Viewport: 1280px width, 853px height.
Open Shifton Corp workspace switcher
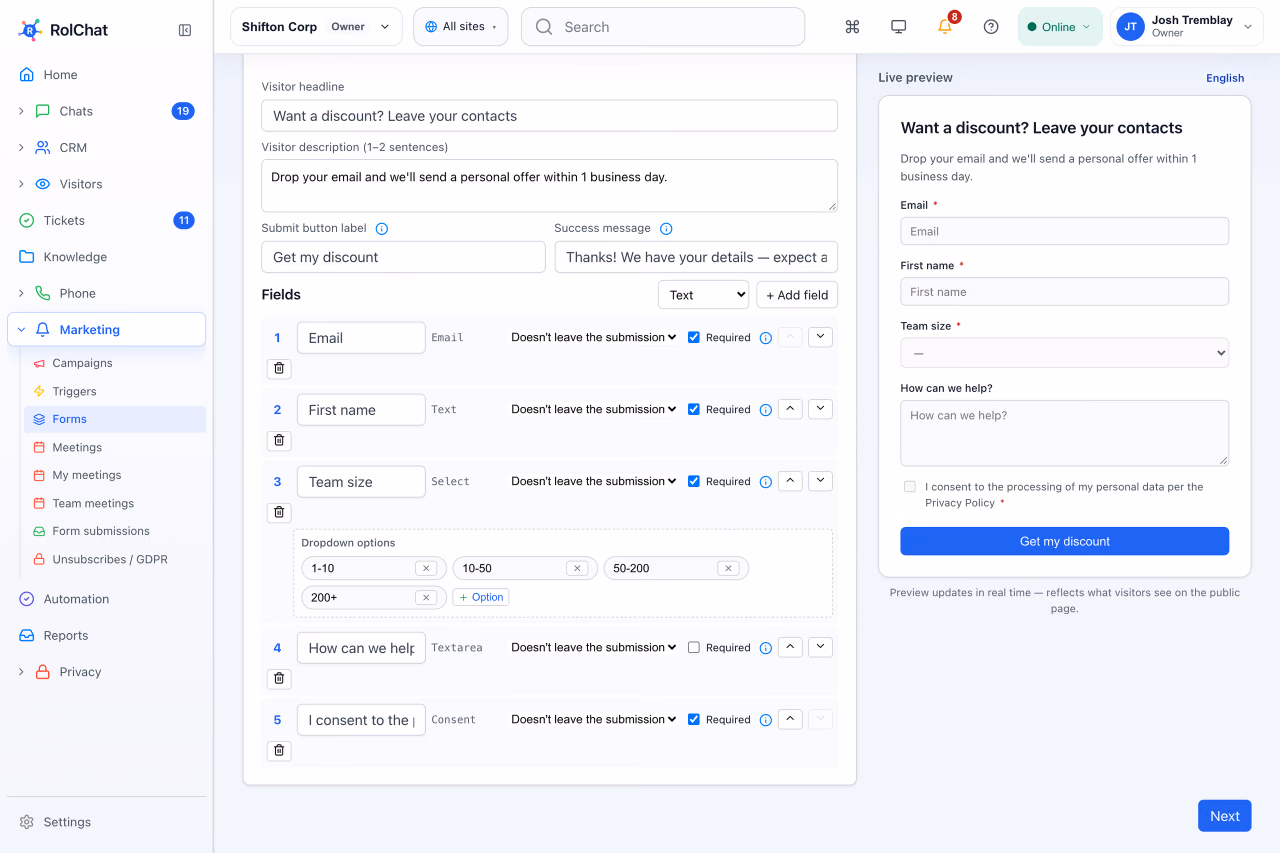click(x=316, y=27)
